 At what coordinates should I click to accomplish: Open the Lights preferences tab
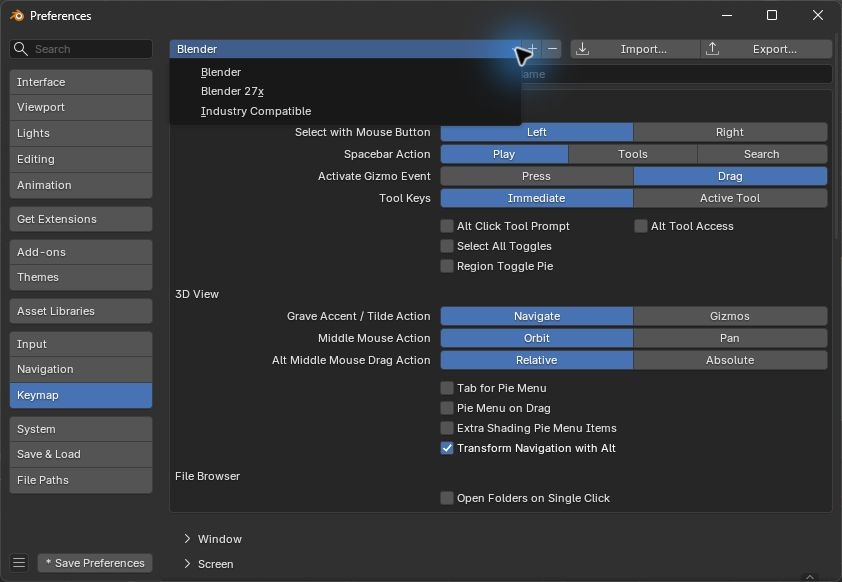(x=81, y=133)
